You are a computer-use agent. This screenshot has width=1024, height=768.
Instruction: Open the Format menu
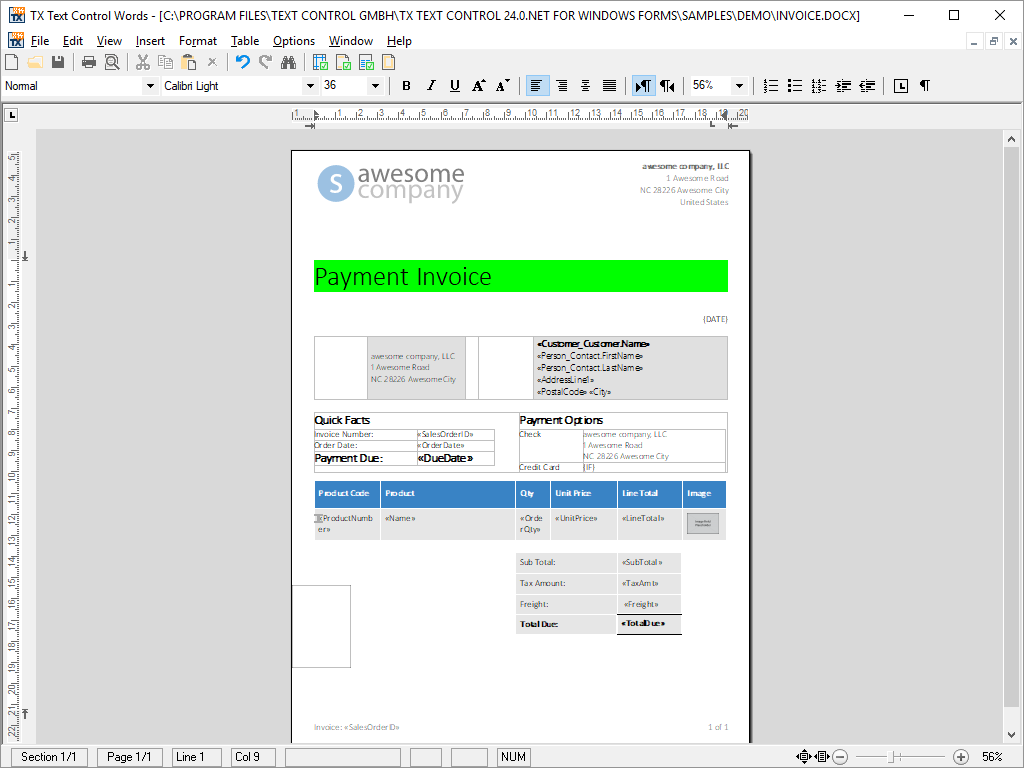[197, 41]
